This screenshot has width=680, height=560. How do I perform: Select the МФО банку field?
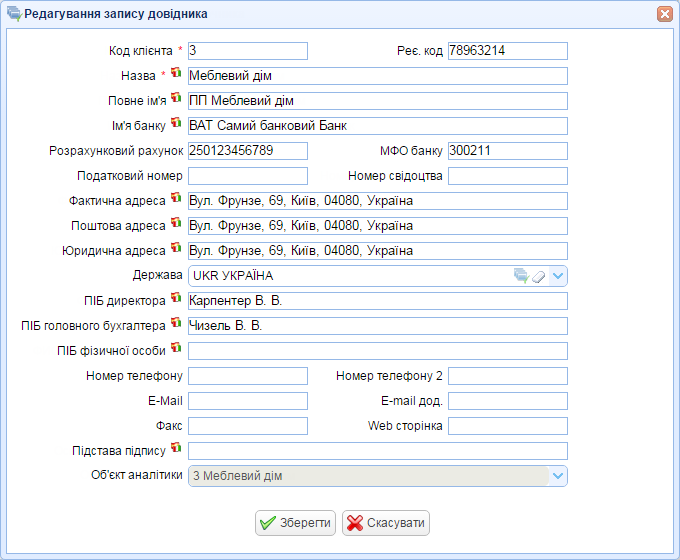[508, 151]
